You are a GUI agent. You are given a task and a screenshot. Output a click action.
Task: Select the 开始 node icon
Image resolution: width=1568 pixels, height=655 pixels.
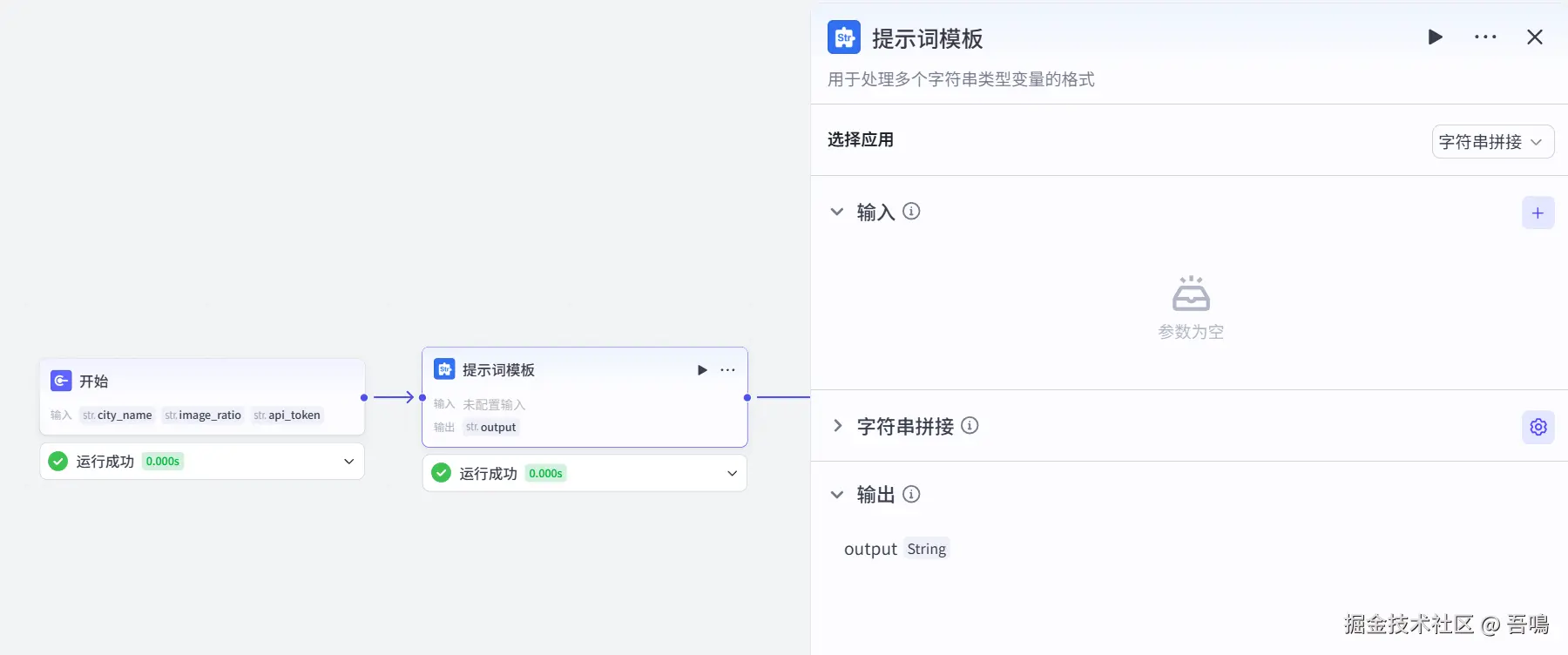(x=61, y=381)
